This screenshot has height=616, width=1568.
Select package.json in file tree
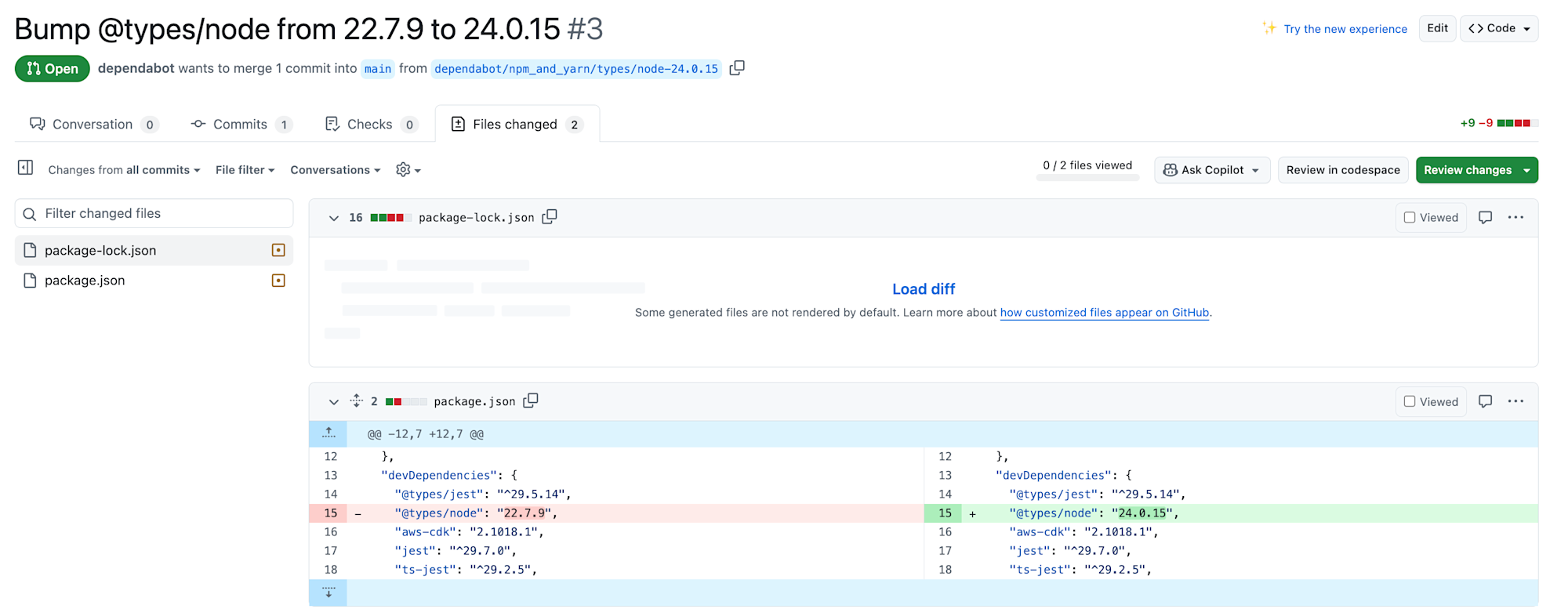tap(154, 281)
